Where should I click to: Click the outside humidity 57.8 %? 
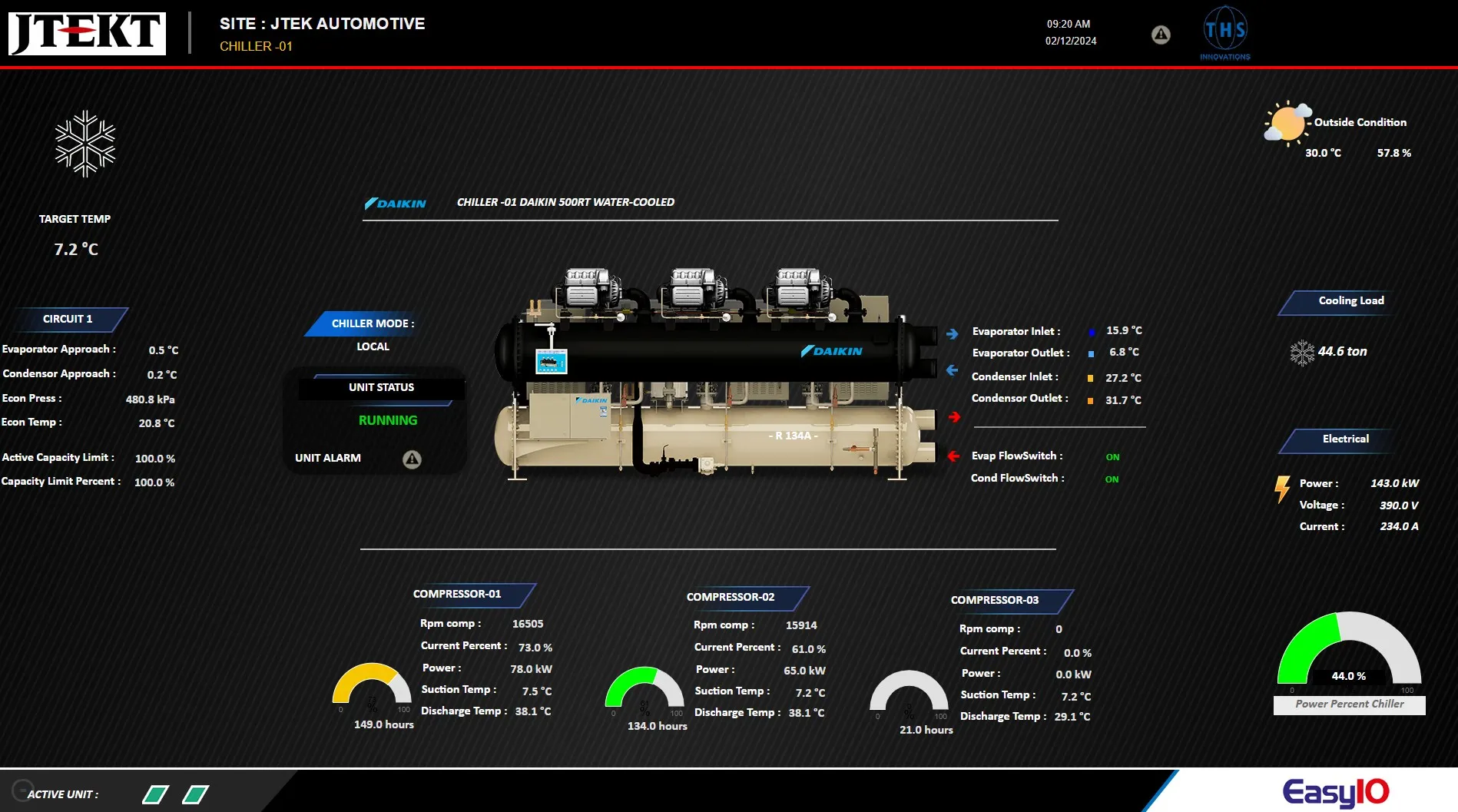click(1393, 154)
